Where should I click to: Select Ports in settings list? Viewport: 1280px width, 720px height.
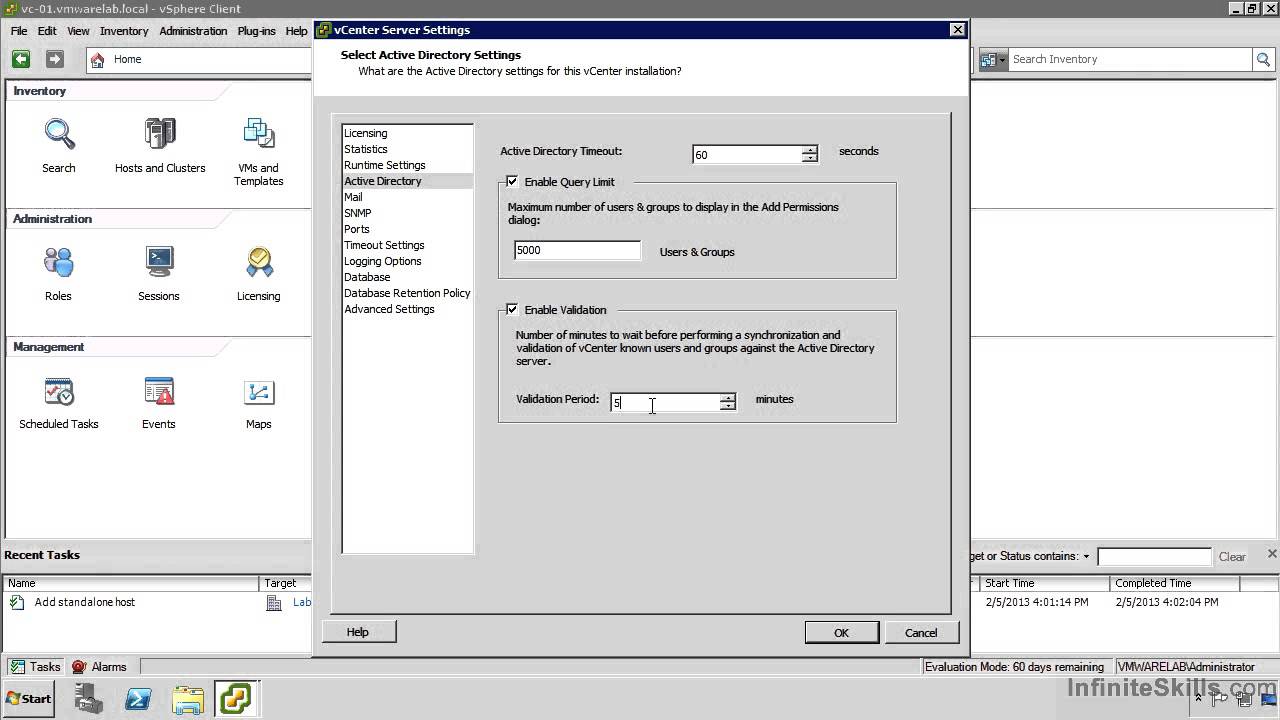pos(407,229)
